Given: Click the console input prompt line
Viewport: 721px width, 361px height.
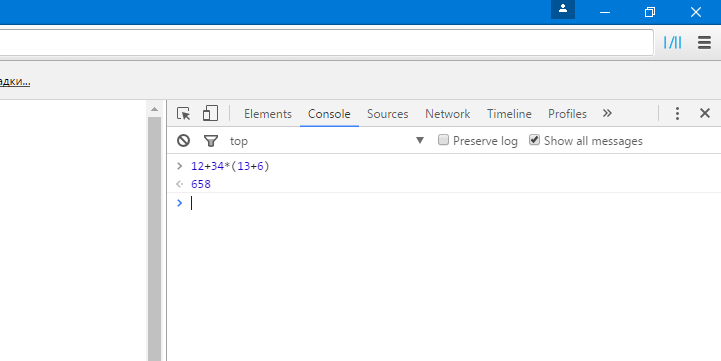Looking at the screenshot, I should (x=444, y=203).
